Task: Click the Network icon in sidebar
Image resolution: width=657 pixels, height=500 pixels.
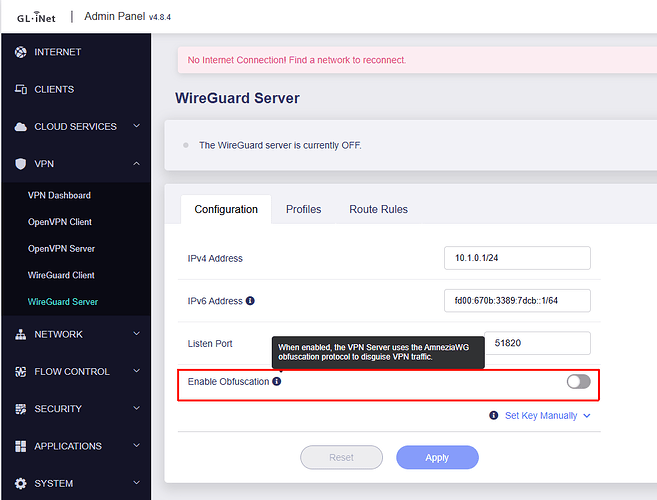Action: [x=21, y=334]
